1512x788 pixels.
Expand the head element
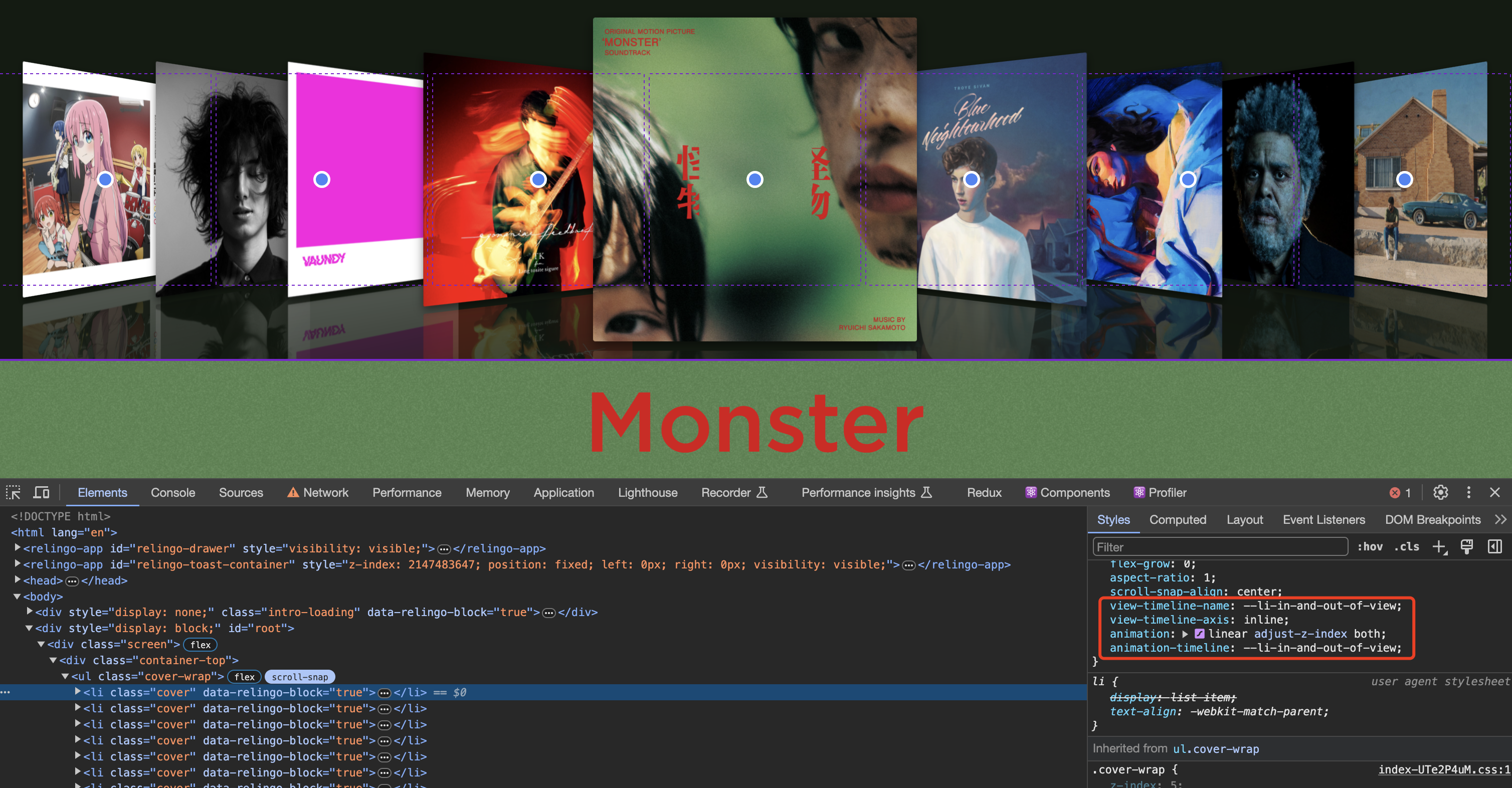coord(18,579)
